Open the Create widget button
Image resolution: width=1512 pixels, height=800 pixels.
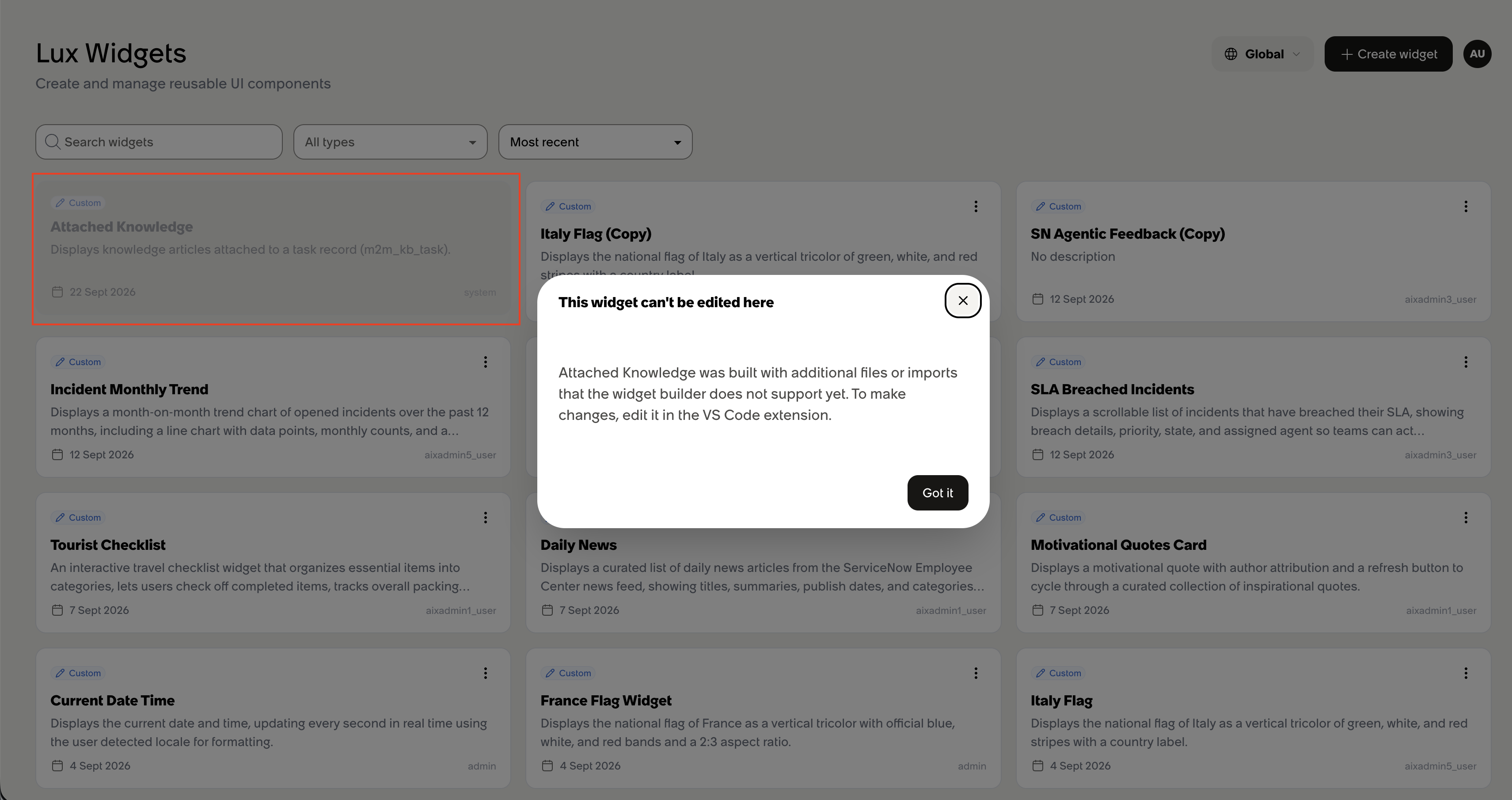[1388, 54]
